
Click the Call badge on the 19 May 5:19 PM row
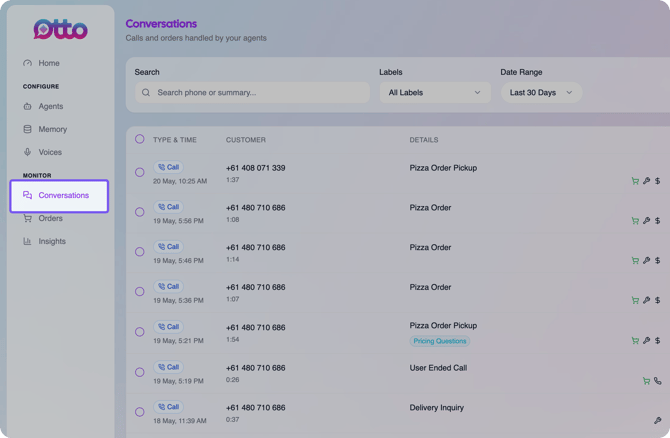tap(168, 367)
